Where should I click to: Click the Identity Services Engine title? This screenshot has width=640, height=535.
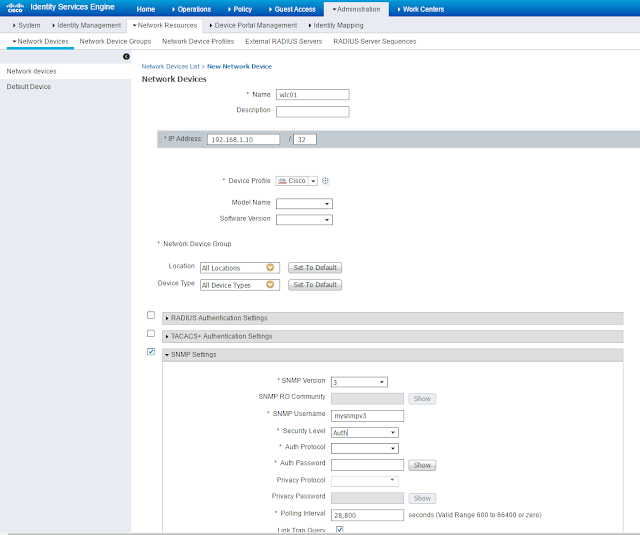point(72,7)
